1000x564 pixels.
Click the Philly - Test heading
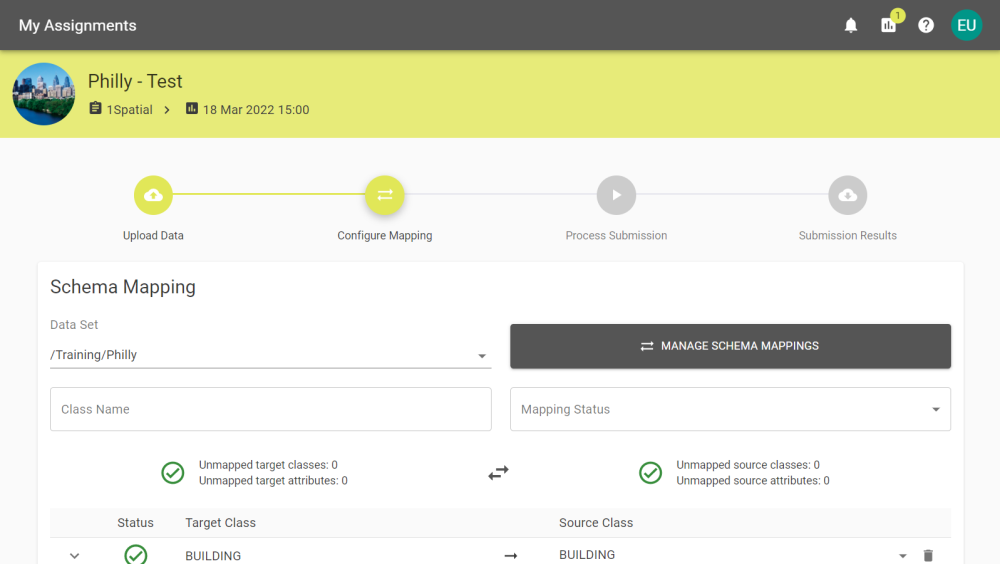click(135, 81)
